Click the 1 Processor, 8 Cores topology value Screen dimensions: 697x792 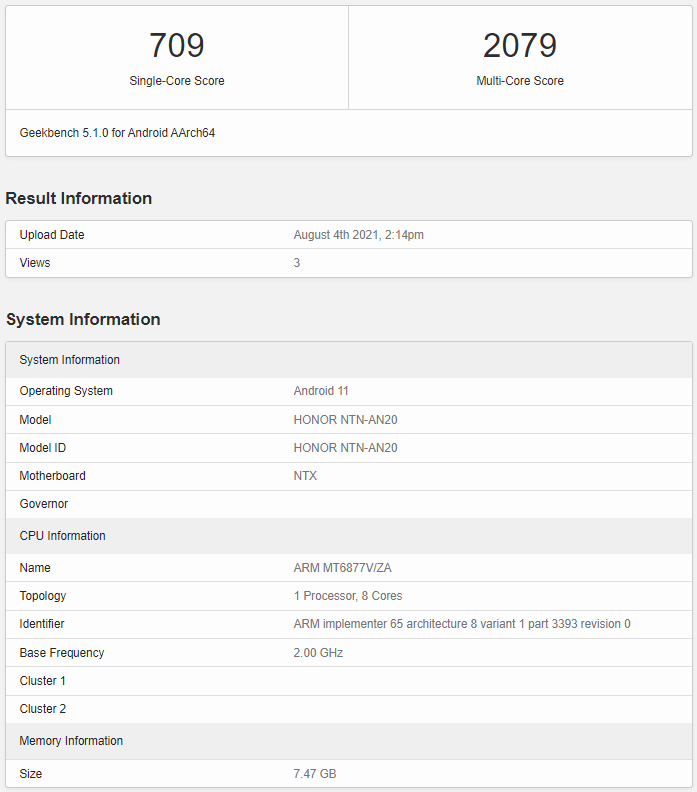pyautogui.click(x=348, y=596)
